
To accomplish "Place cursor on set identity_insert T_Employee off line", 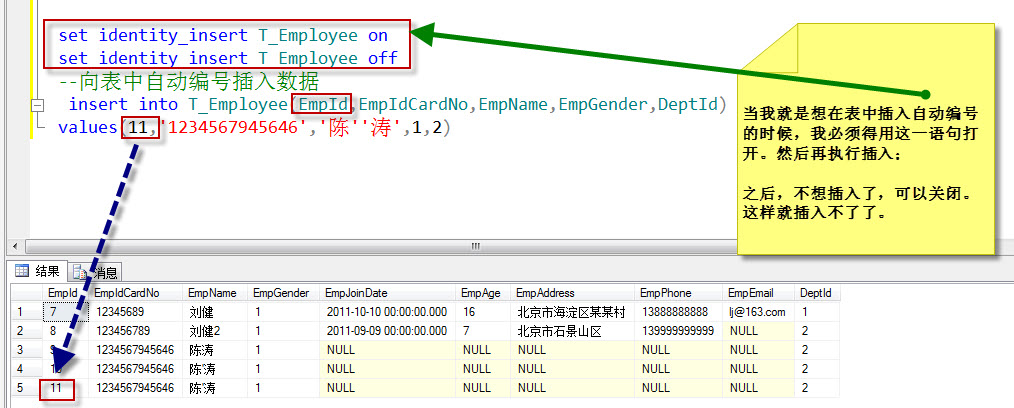I will point(228,58).
